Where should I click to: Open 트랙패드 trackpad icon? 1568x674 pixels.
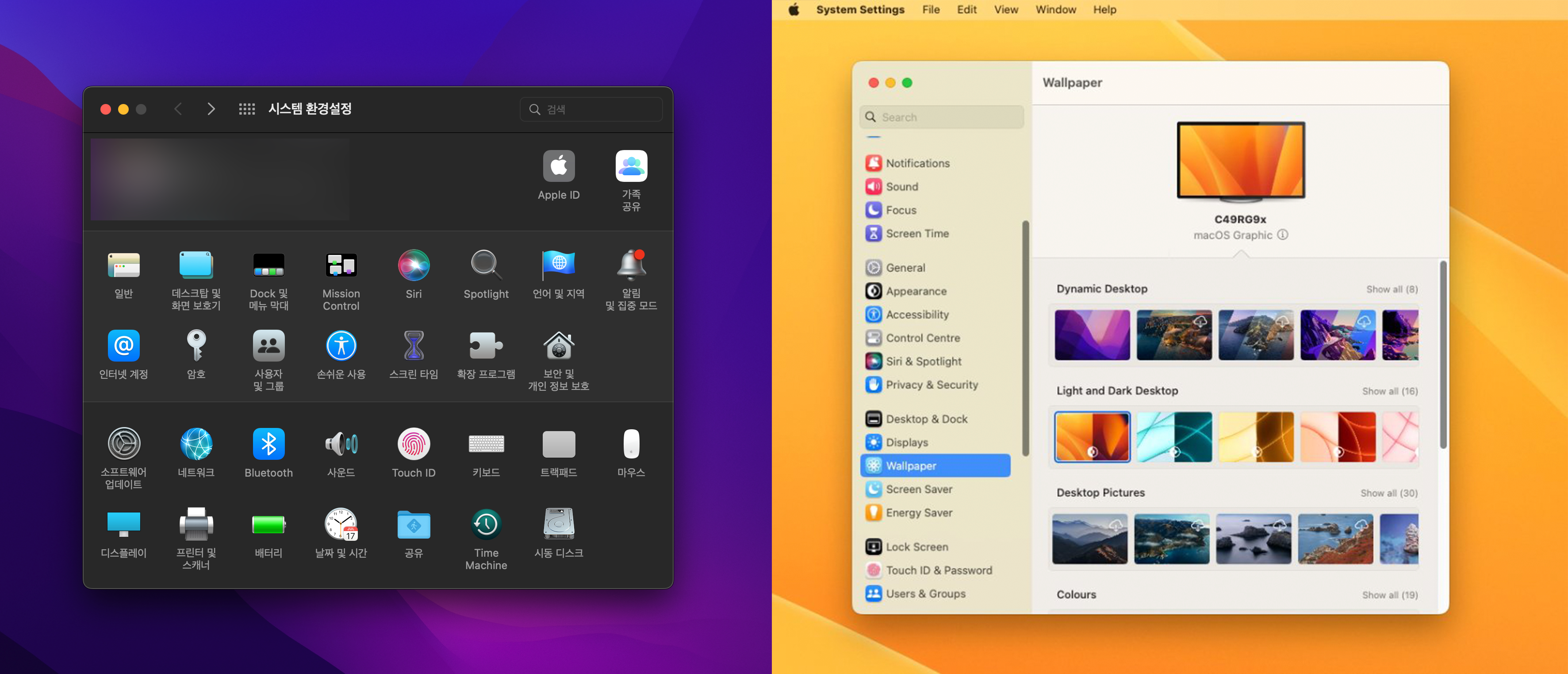(x=558, y=443)
